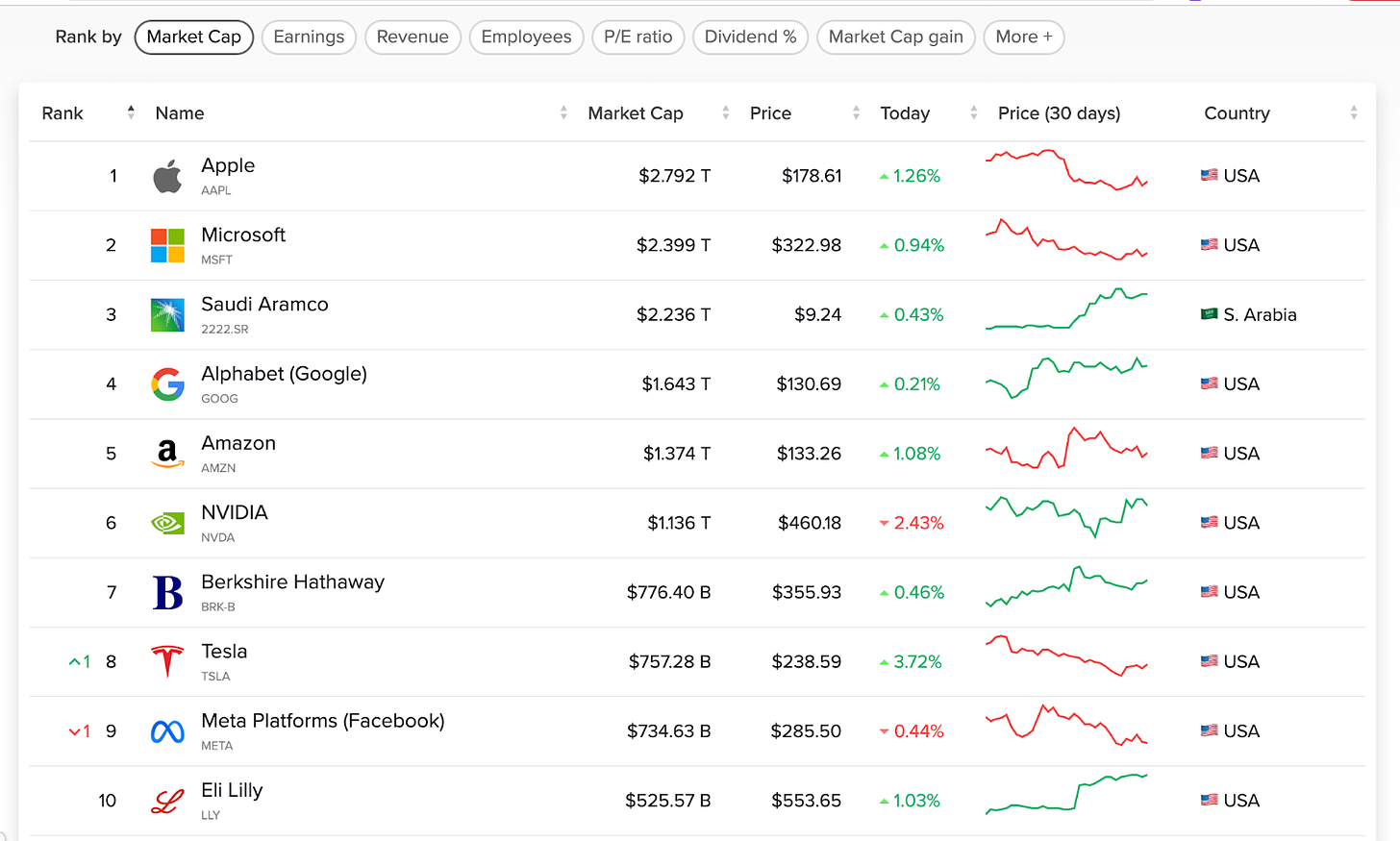Open the Eli Lilly company link

click(232, 790)
